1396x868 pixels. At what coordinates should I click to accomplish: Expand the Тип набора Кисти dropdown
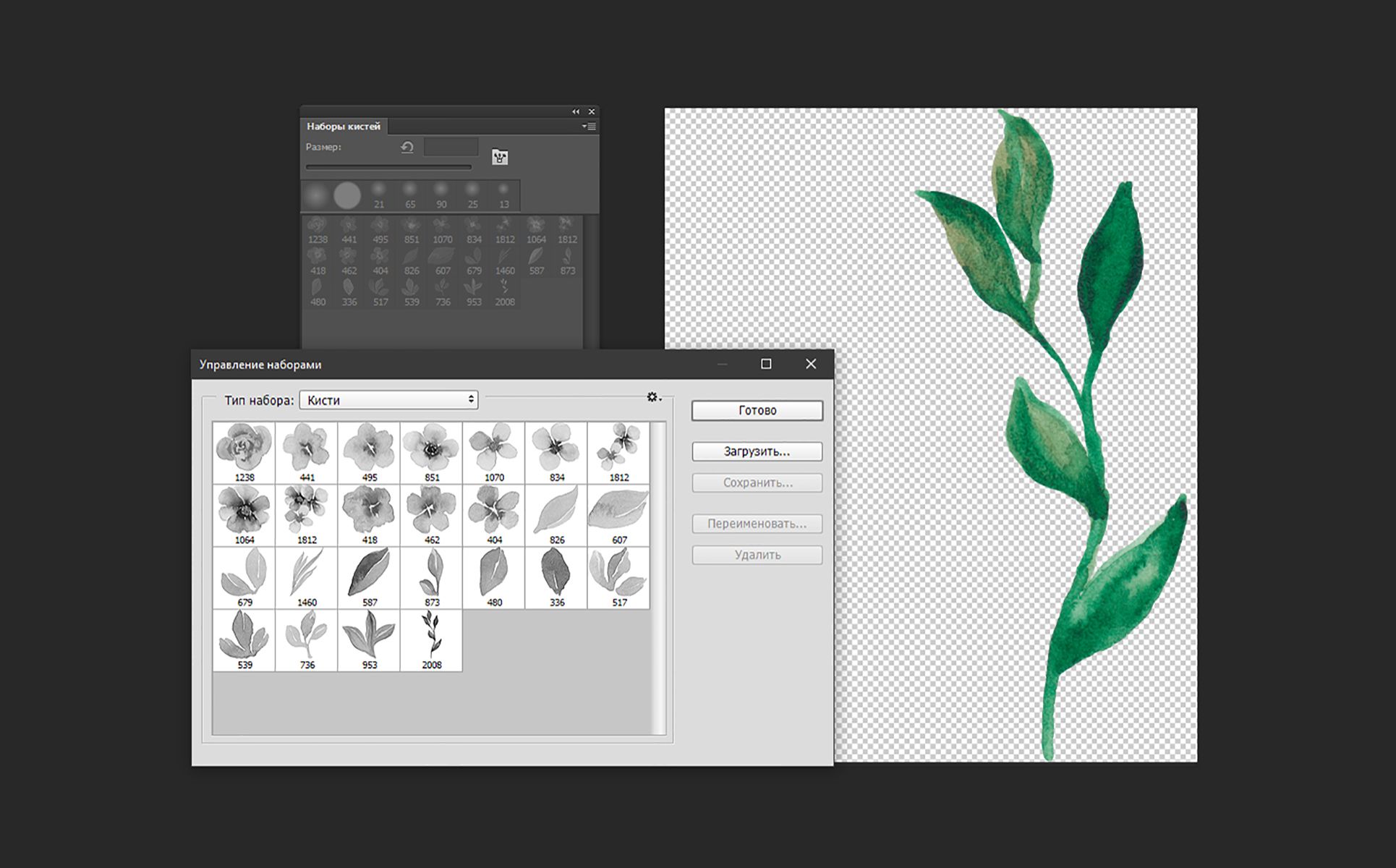[x=389, y=400]
